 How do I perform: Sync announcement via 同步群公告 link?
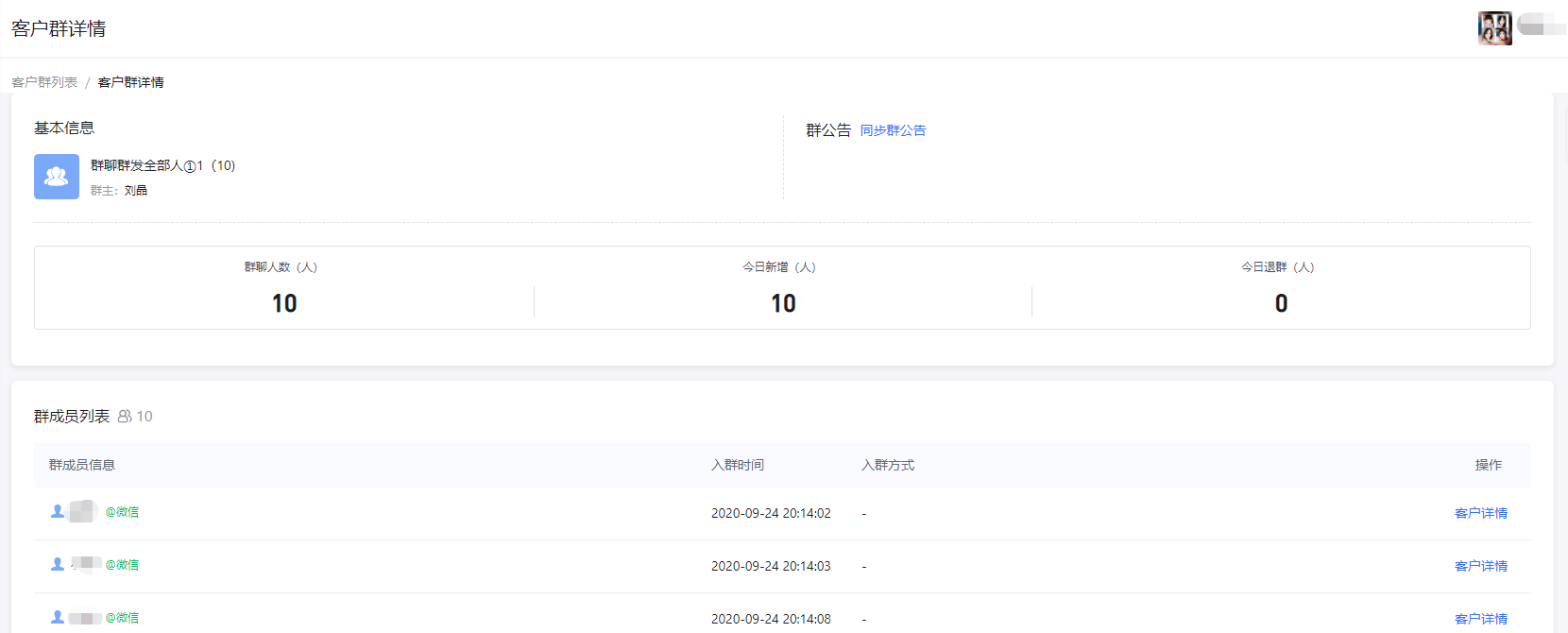pyautogui.click(x=893, y=130)
